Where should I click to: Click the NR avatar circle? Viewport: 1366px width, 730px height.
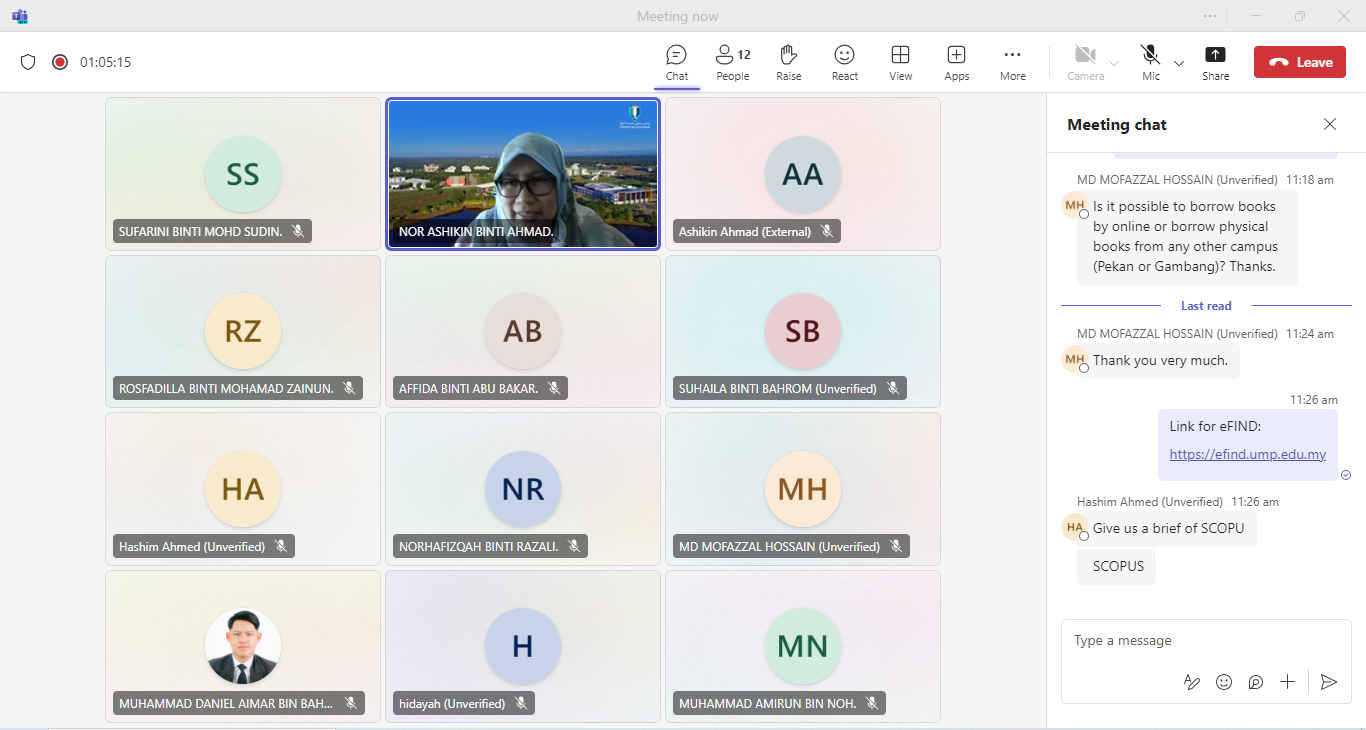[523, 489]
